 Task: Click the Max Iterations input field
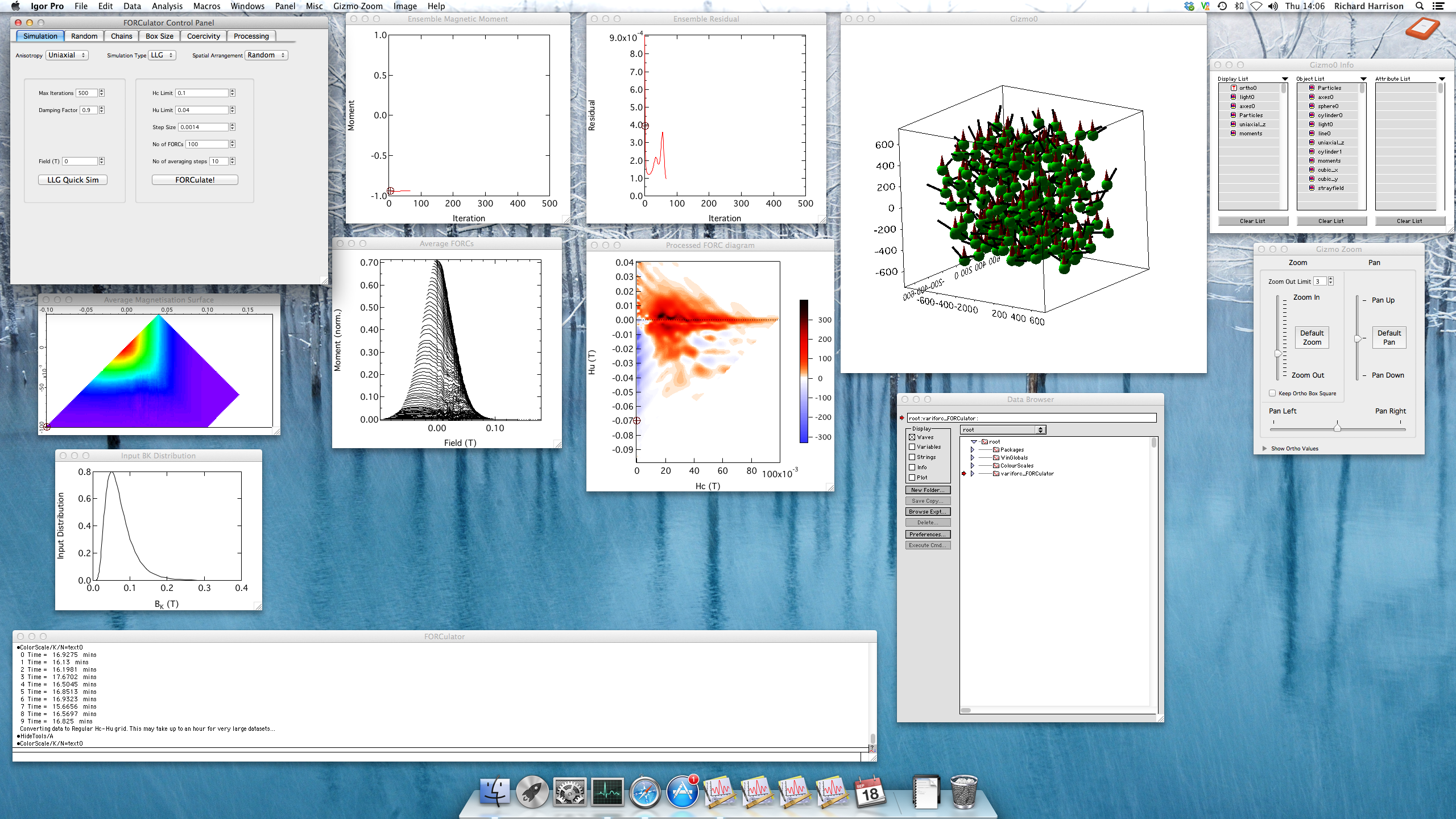[86, 93]
